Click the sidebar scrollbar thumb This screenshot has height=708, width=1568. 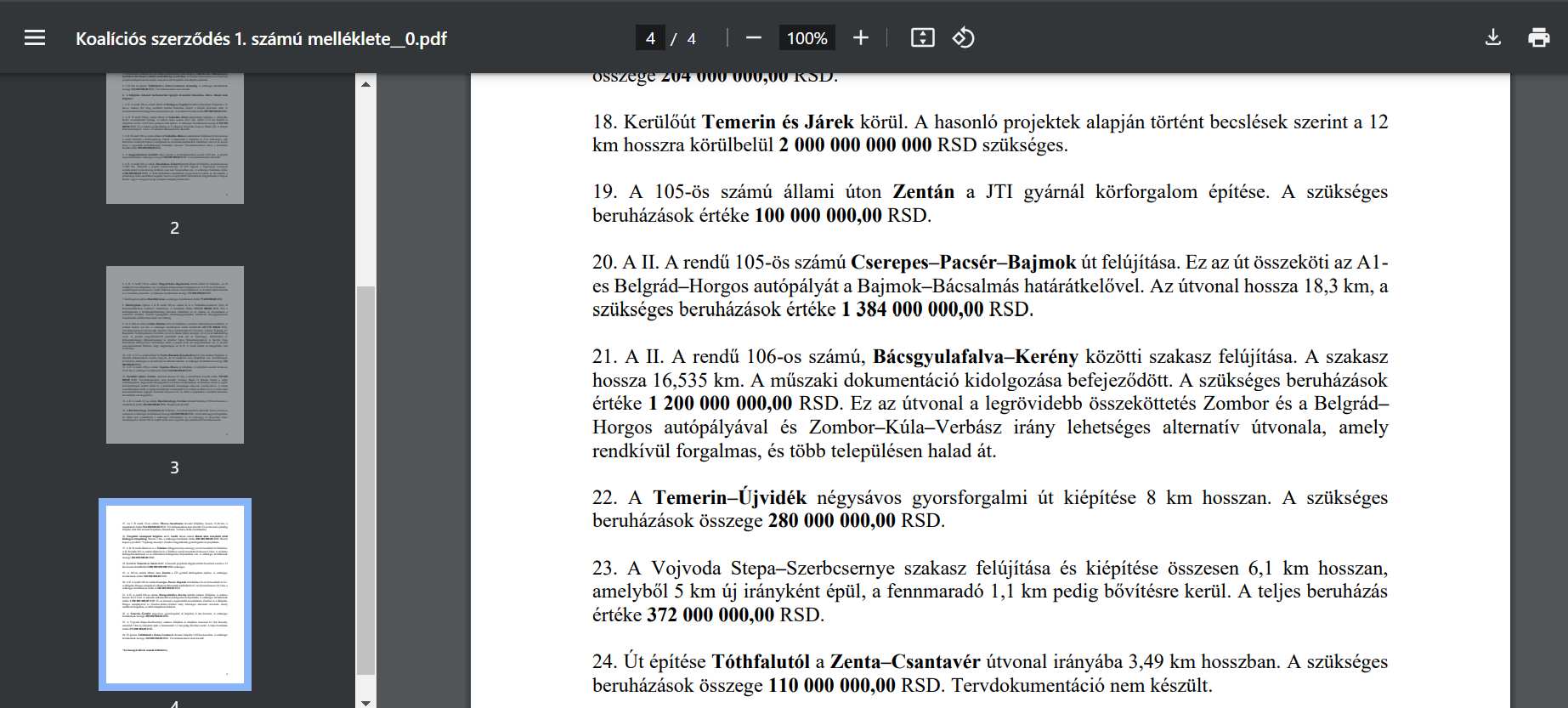click(365, 480)
